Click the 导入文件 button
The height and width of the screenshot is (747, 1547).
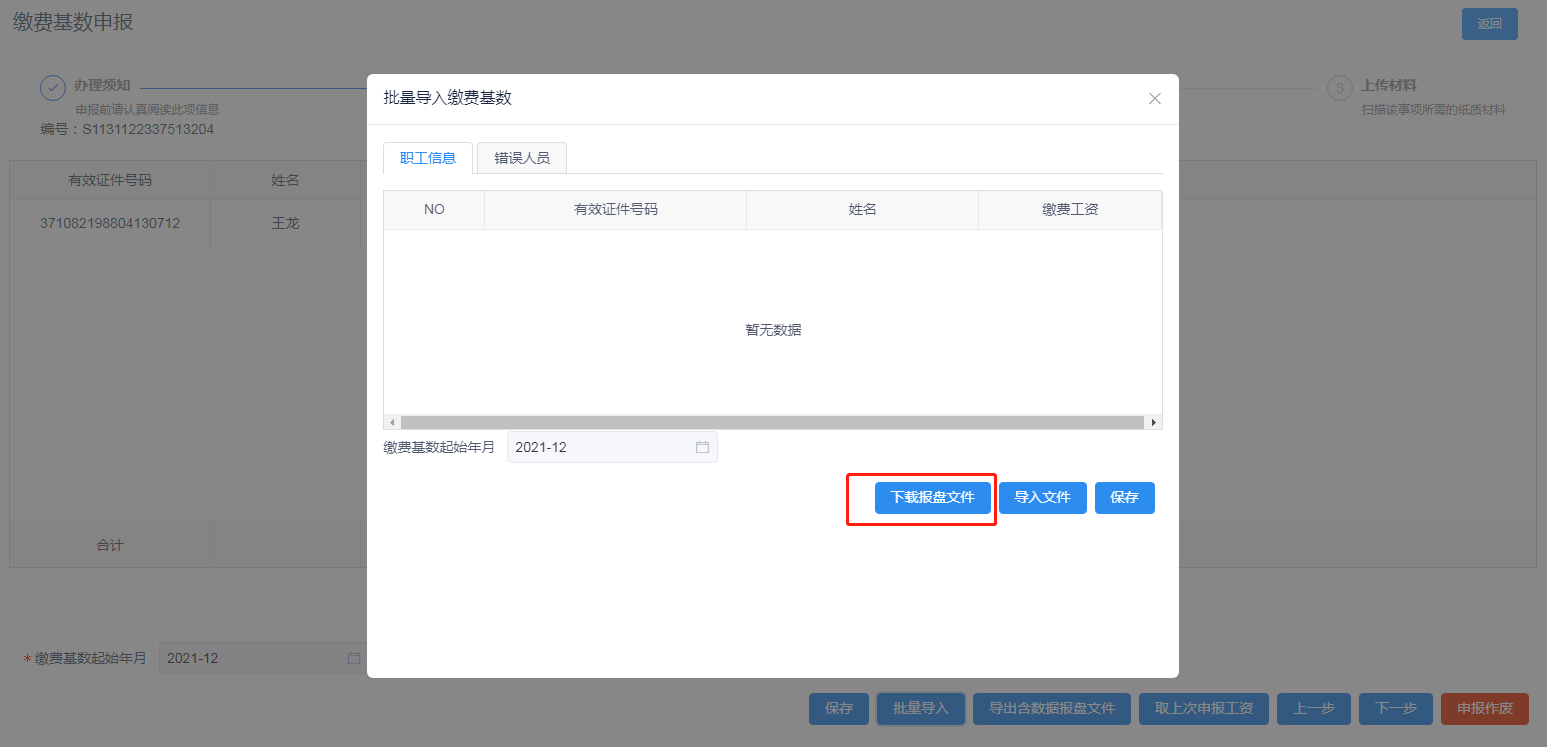click(x=1042, y=497)
